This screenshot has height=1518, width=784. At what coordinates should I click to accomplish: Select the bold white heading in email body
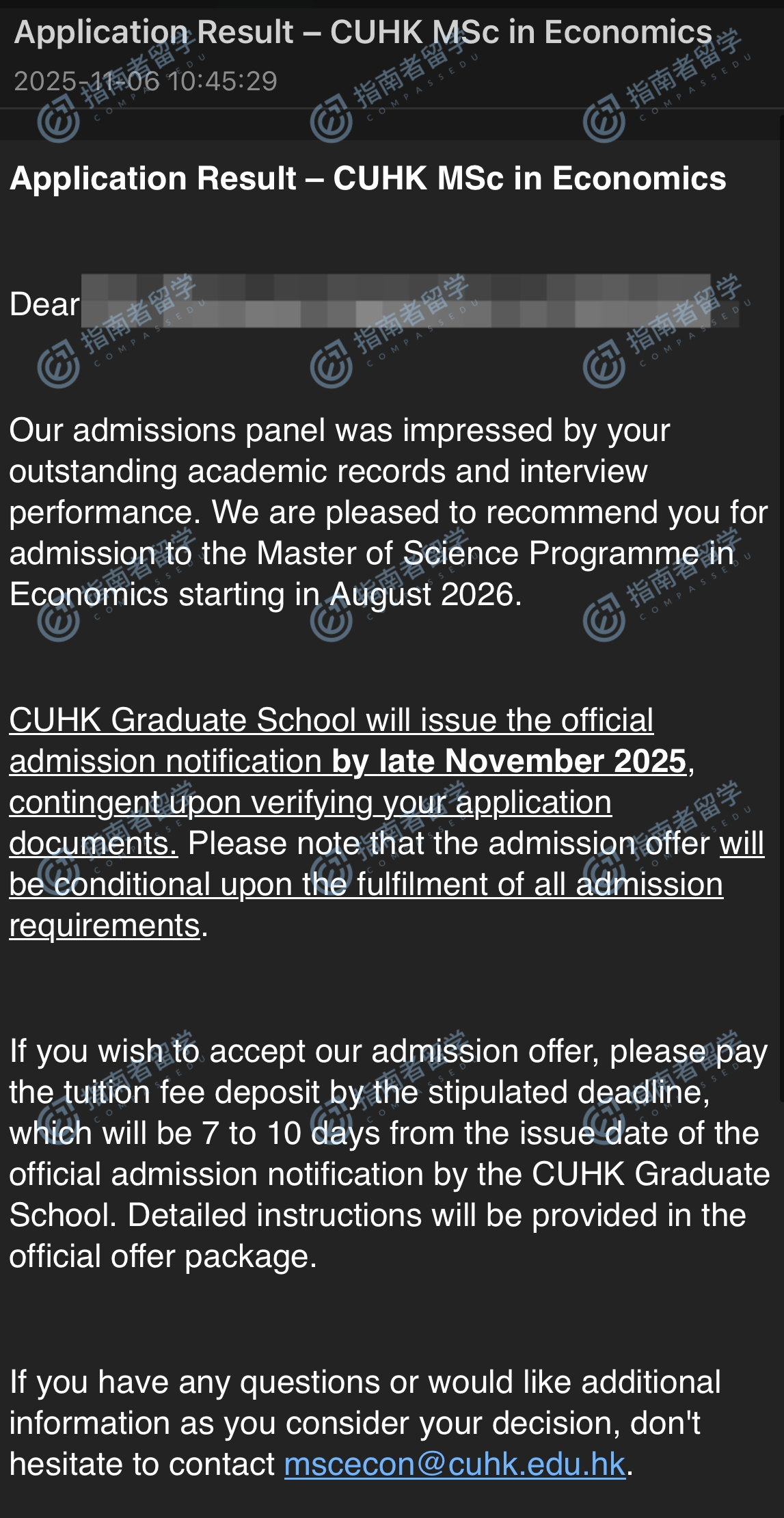(x=368, y=178)
